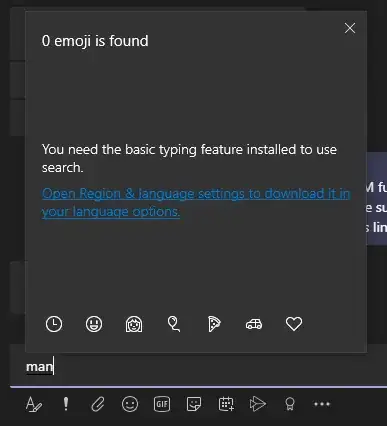Click '0 emoji is found' text
Viewport: 387px width, 426px height.
(95, 41)
